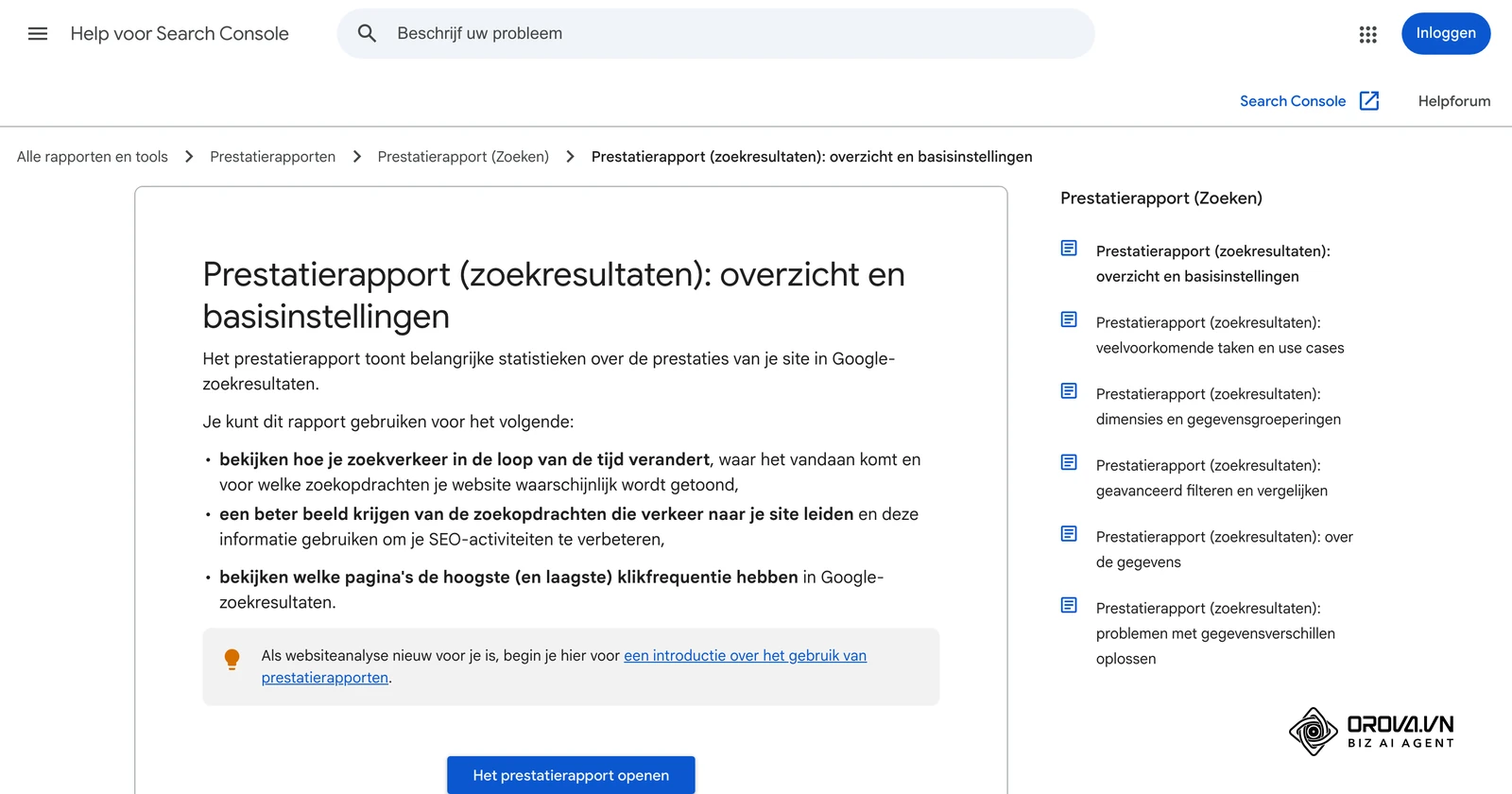Open the hamburger main menu
This screenshot has height=794, width=1512.
[38, 34]
